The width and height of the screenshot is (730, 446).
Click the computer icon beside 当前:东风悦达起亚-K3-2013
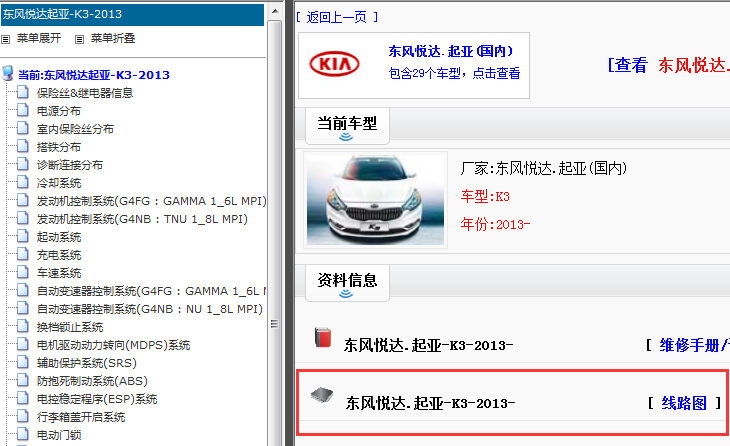click(7, 73)
